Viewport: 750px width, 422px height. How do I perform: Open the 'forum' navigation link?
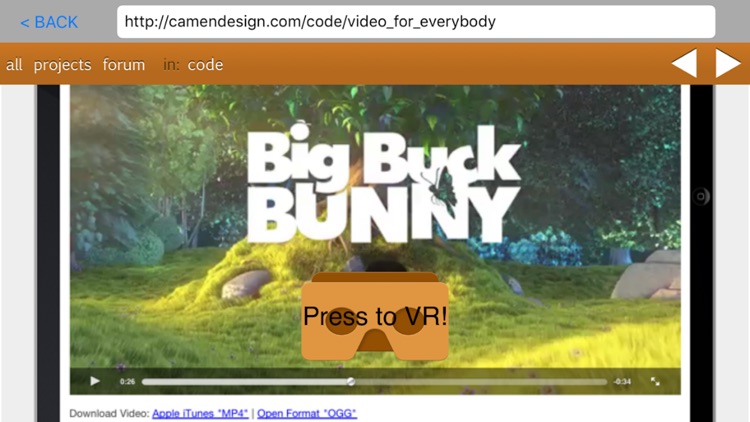(124, 65)
